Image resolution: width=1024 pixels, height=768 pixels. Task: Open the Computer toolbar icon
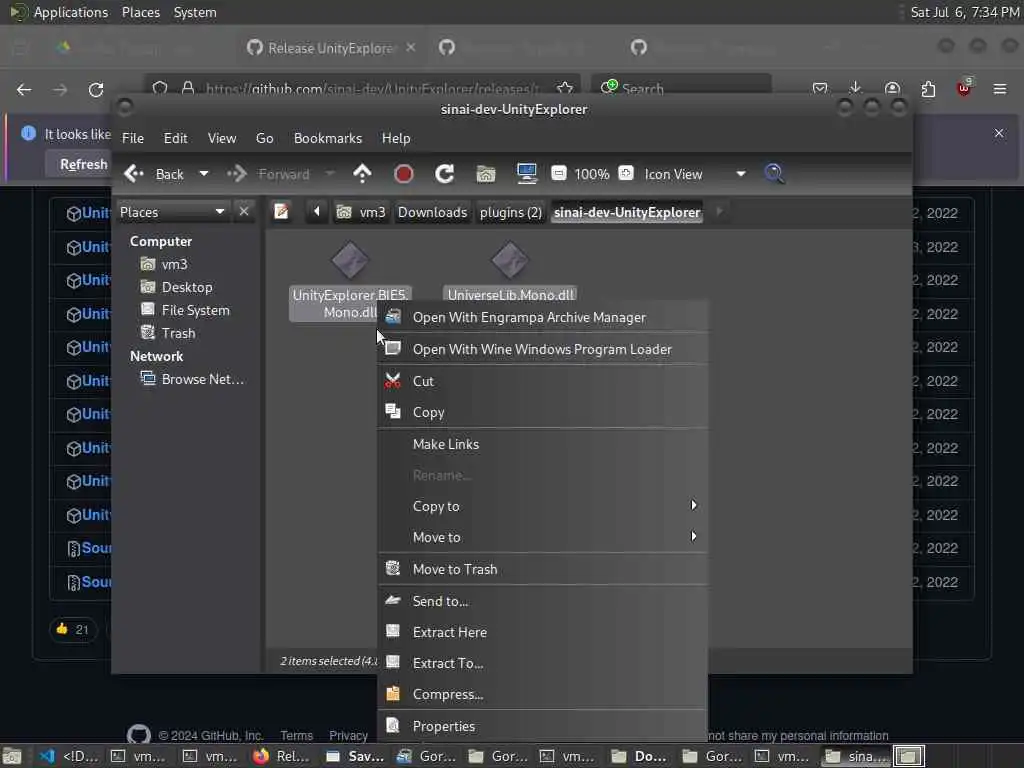click(x=526, y=174)
